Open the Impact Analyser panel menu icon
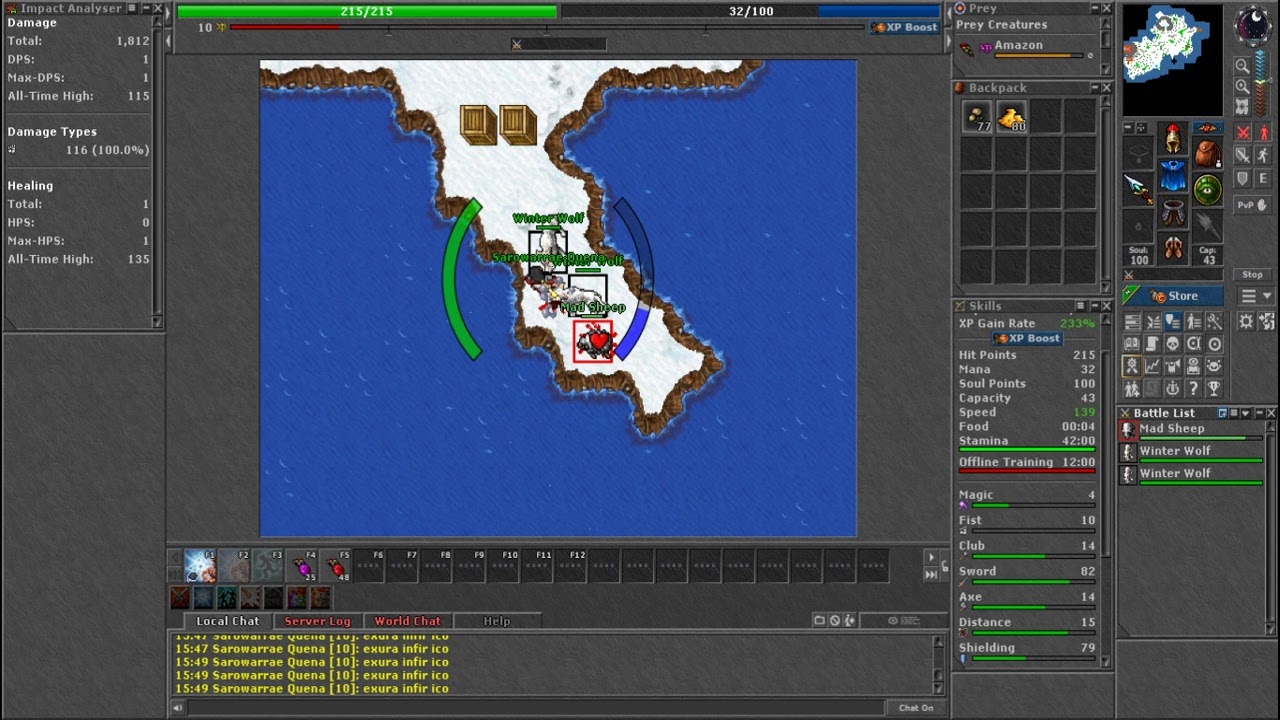1280x720 pixels. click(x=131, y=8)
